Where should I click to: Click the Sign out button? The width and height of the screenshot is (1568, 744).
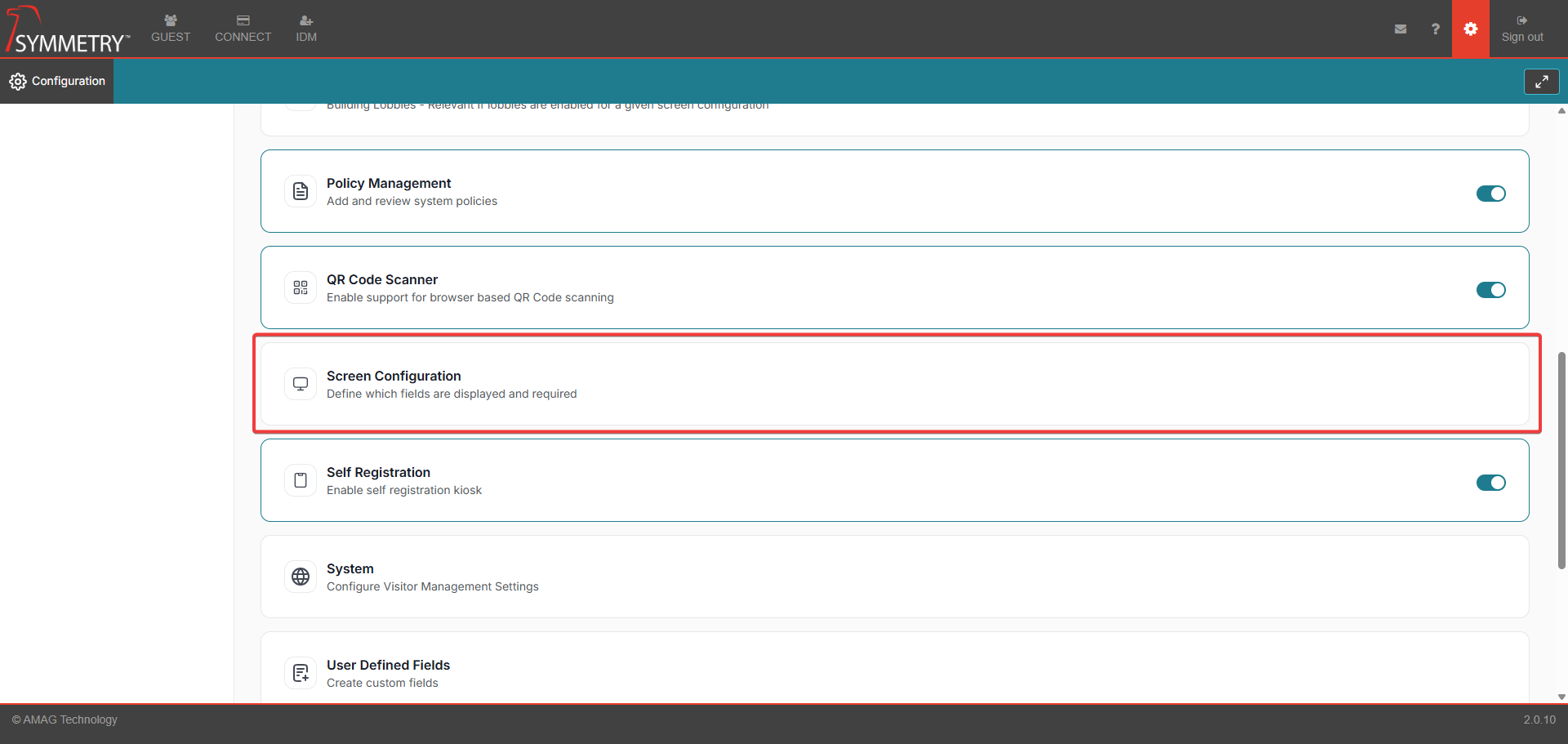tap(1523, 29)
